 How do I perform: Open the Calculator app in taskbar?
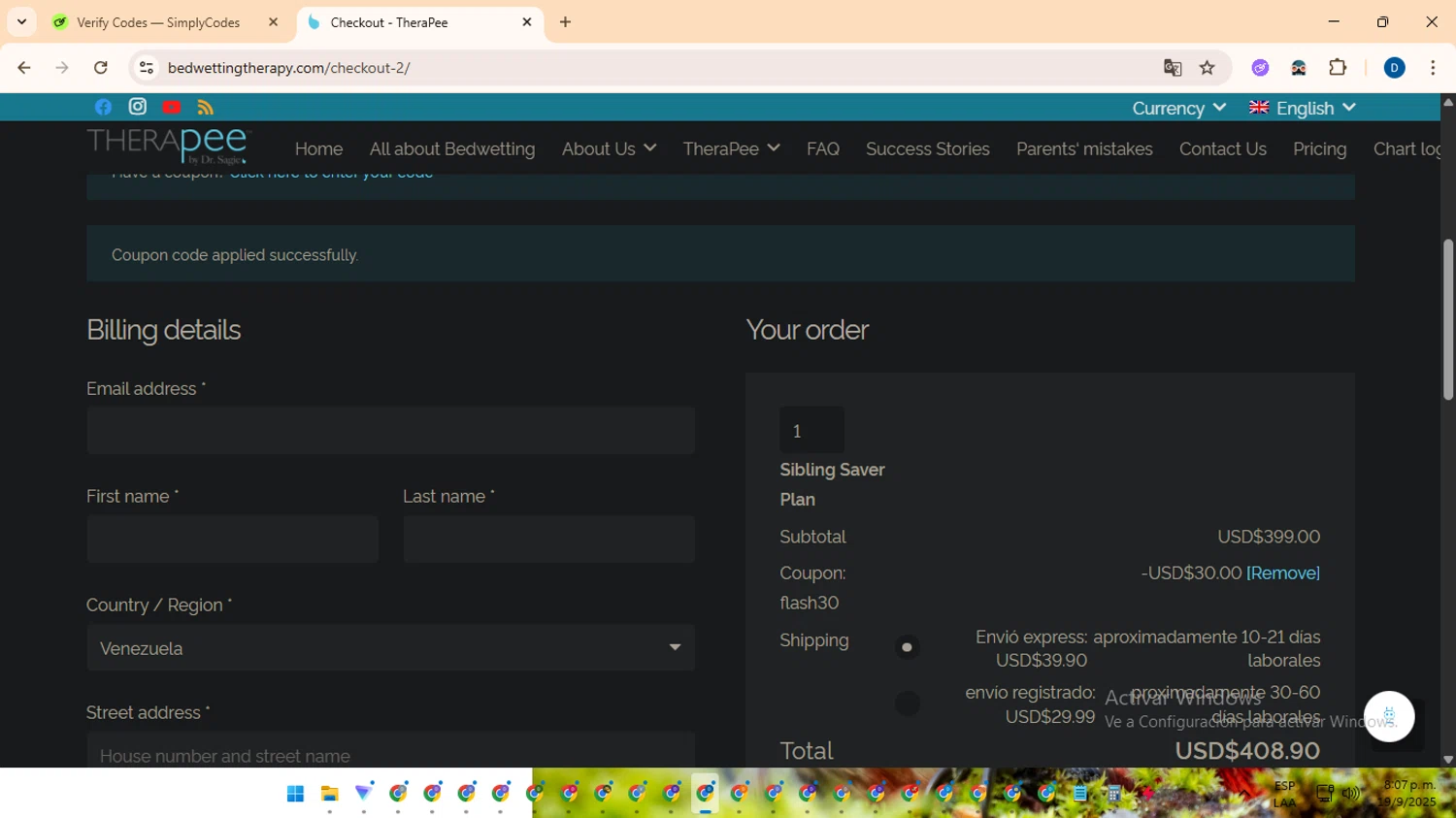tap(1114, 794)
